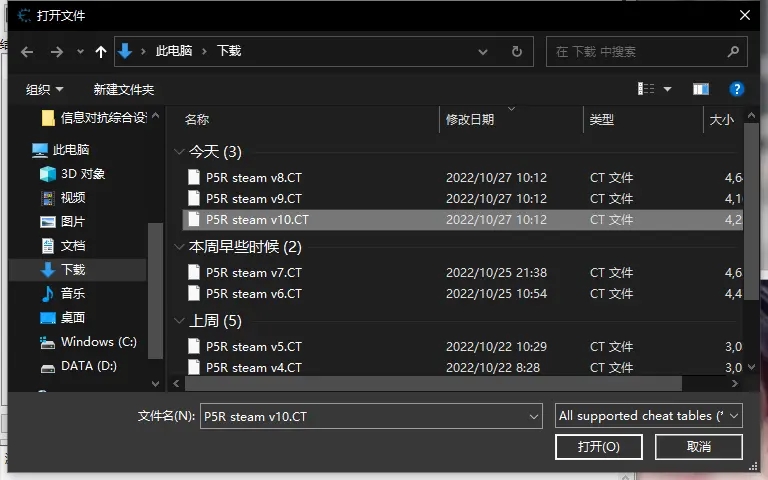The height and width of the screenshot is (480, 768).
Task: Expand the address bar history dropdown
Action: coord(482,51)
